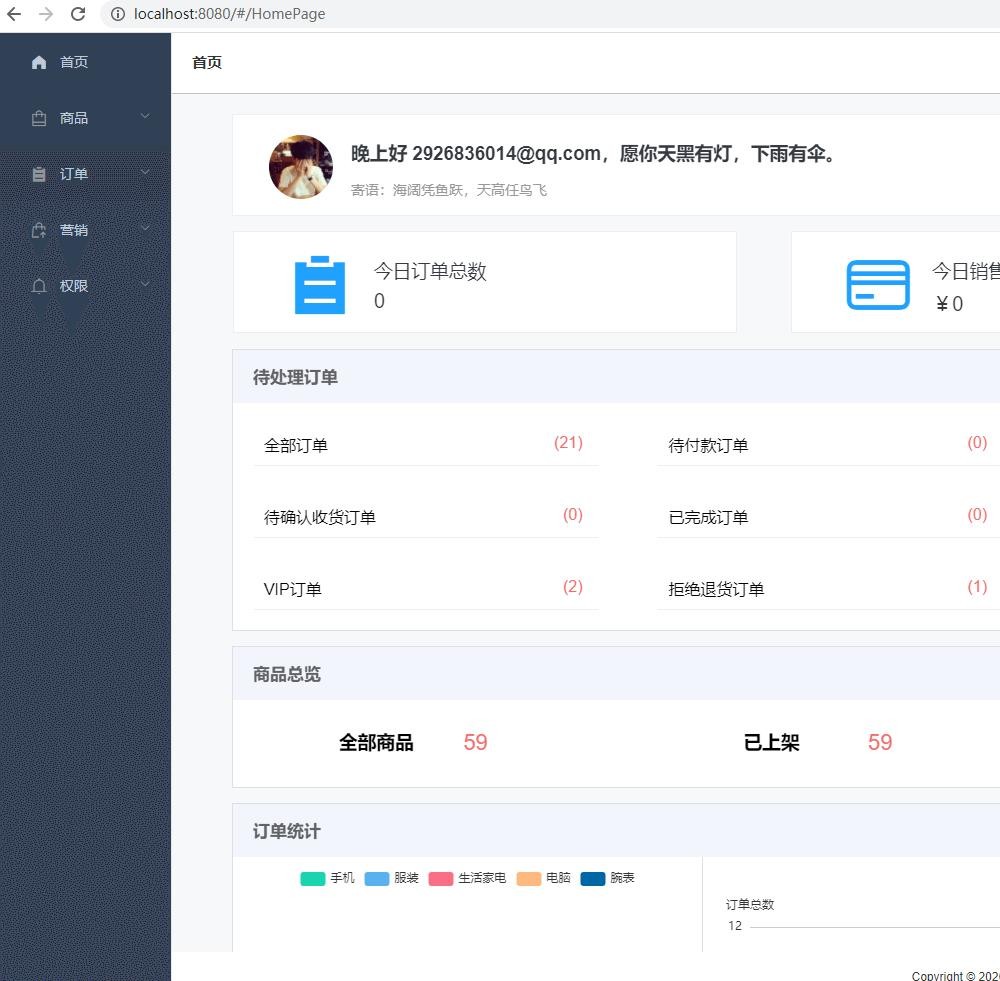The width and height of the screenshot is (1000, 981).
Task: Click the 权限 bell icon
Action: tap(39, 286)
